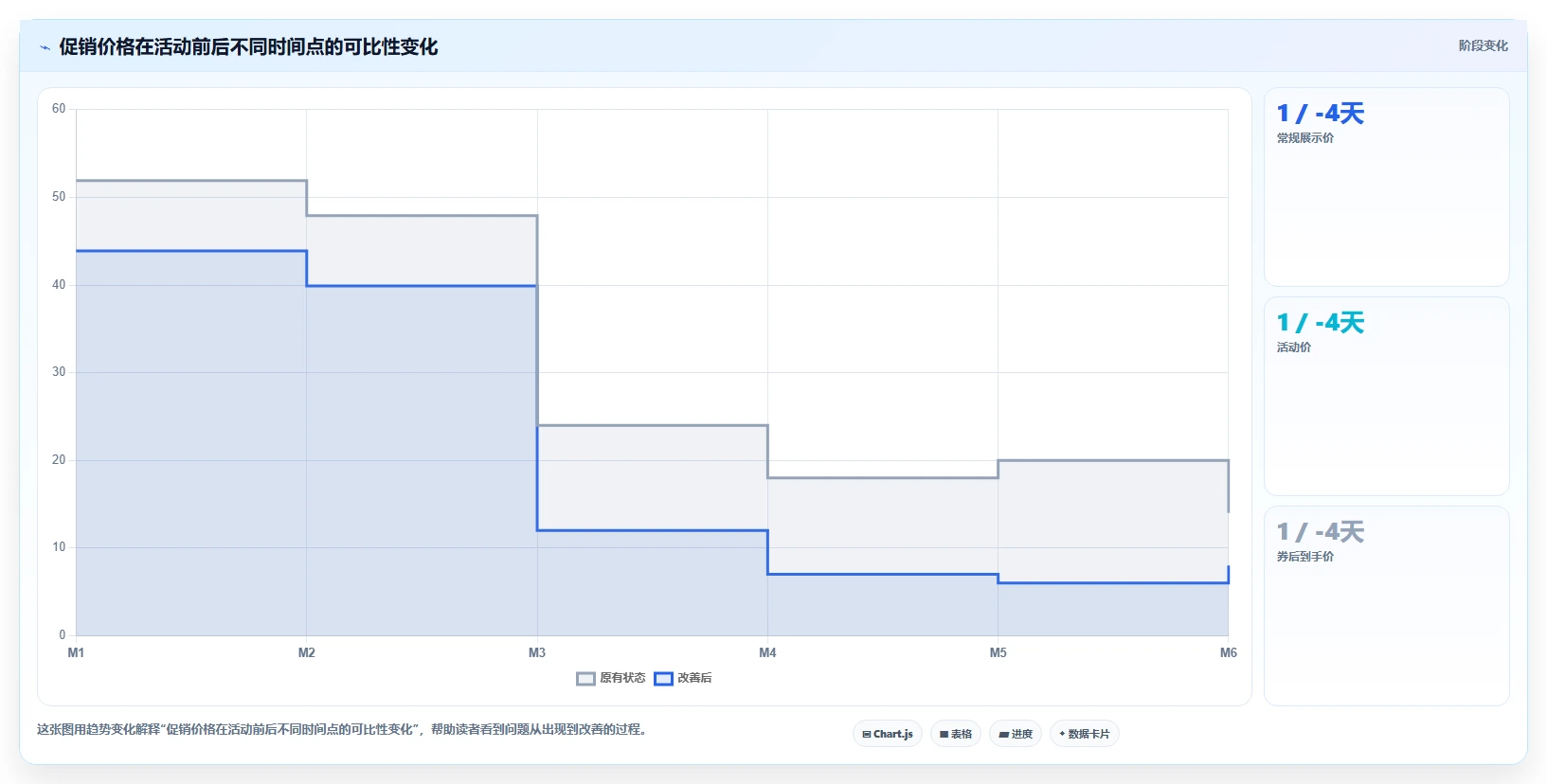1547x784 pixels.
Task: Click the M6 axis label
Action: click(x=1229, y=652)
